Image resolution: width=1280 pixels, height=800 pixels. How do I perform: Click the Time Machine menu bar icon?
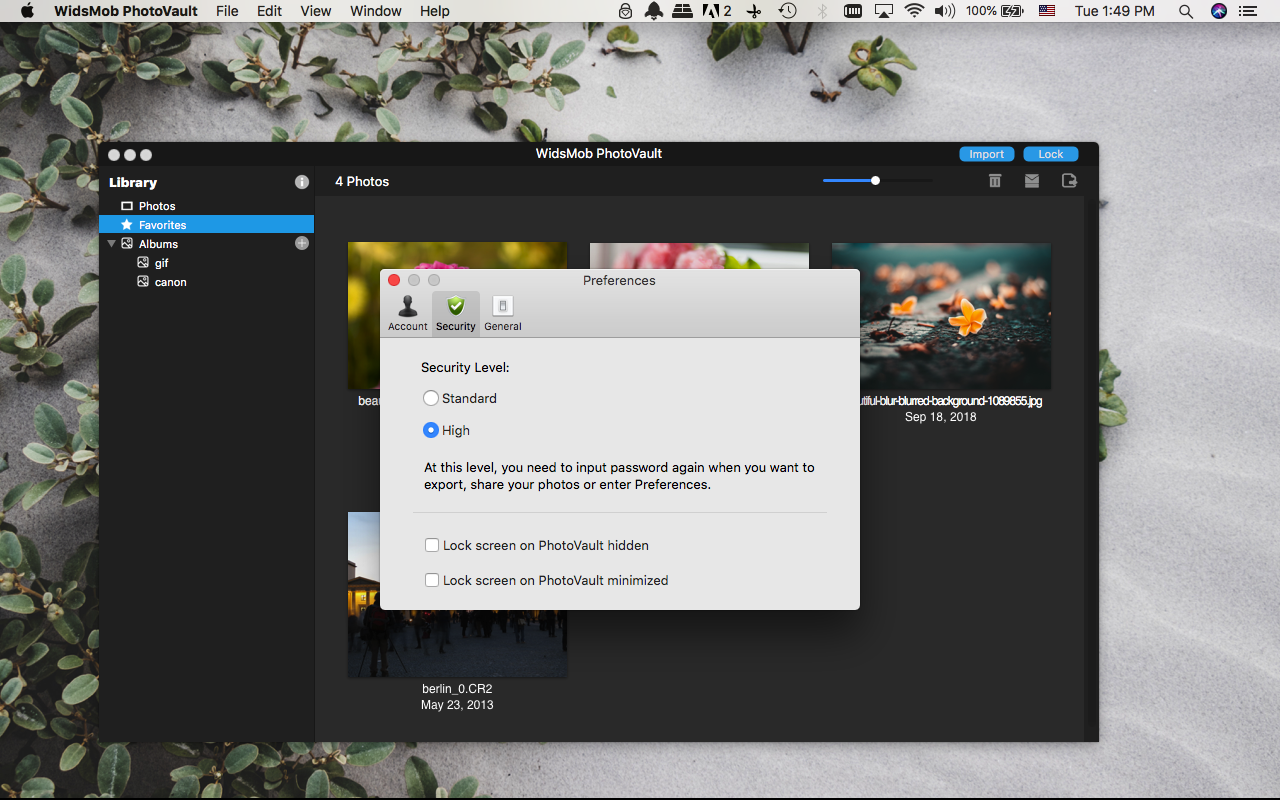[x=788, y=11]
